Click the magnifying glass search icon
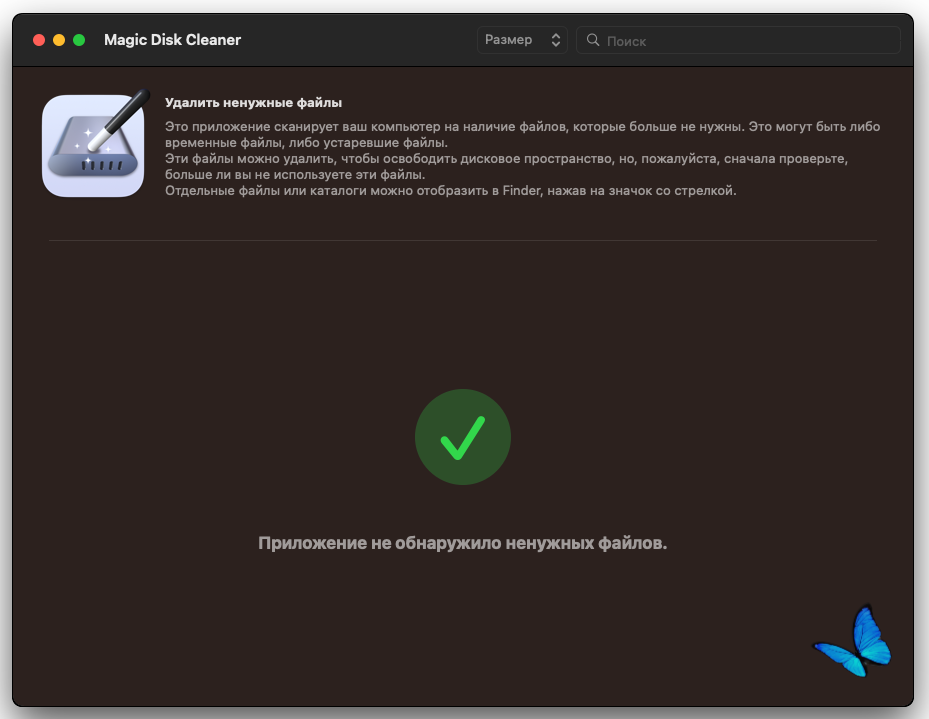Image resolution: width=929 pixels, height=719 pixels. 592,40
